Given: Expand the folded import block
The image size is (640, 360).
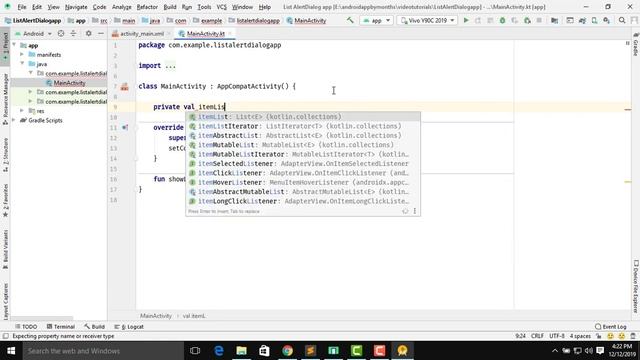Looking at the screenshot, I should [171, 66].
